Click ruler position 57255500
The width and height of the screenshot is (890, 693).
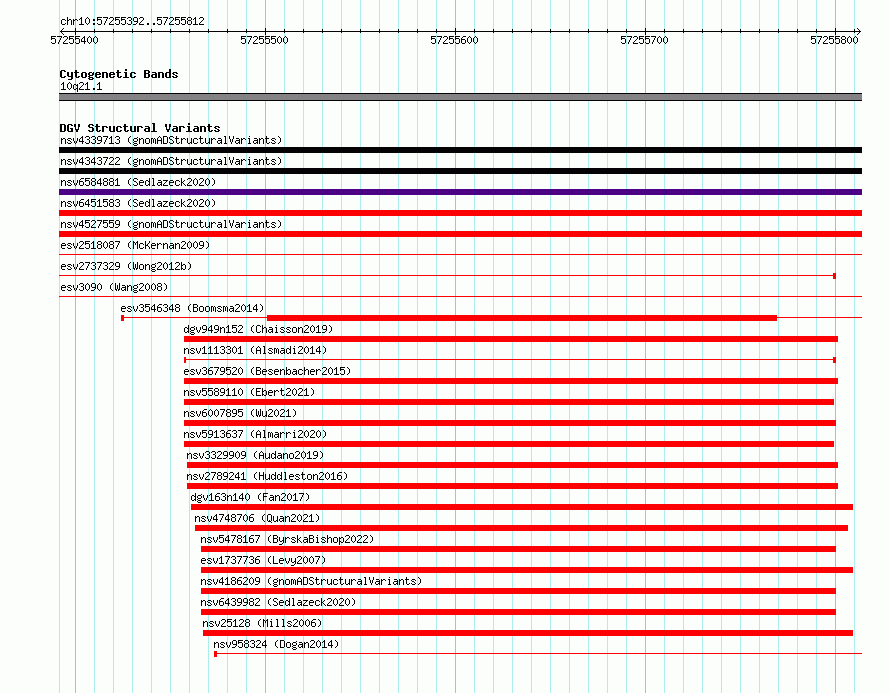tap(265, 40)
